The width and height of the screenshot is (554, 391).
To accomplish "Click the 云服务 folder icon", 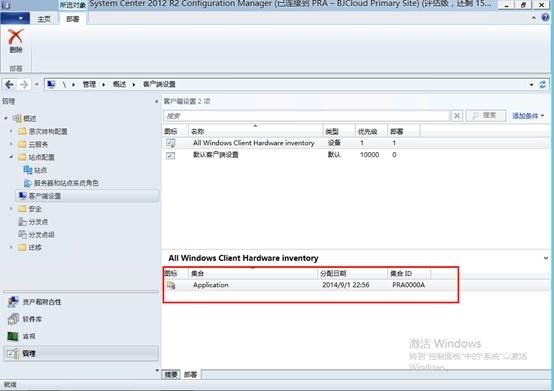I will click(x=22, y=144).
